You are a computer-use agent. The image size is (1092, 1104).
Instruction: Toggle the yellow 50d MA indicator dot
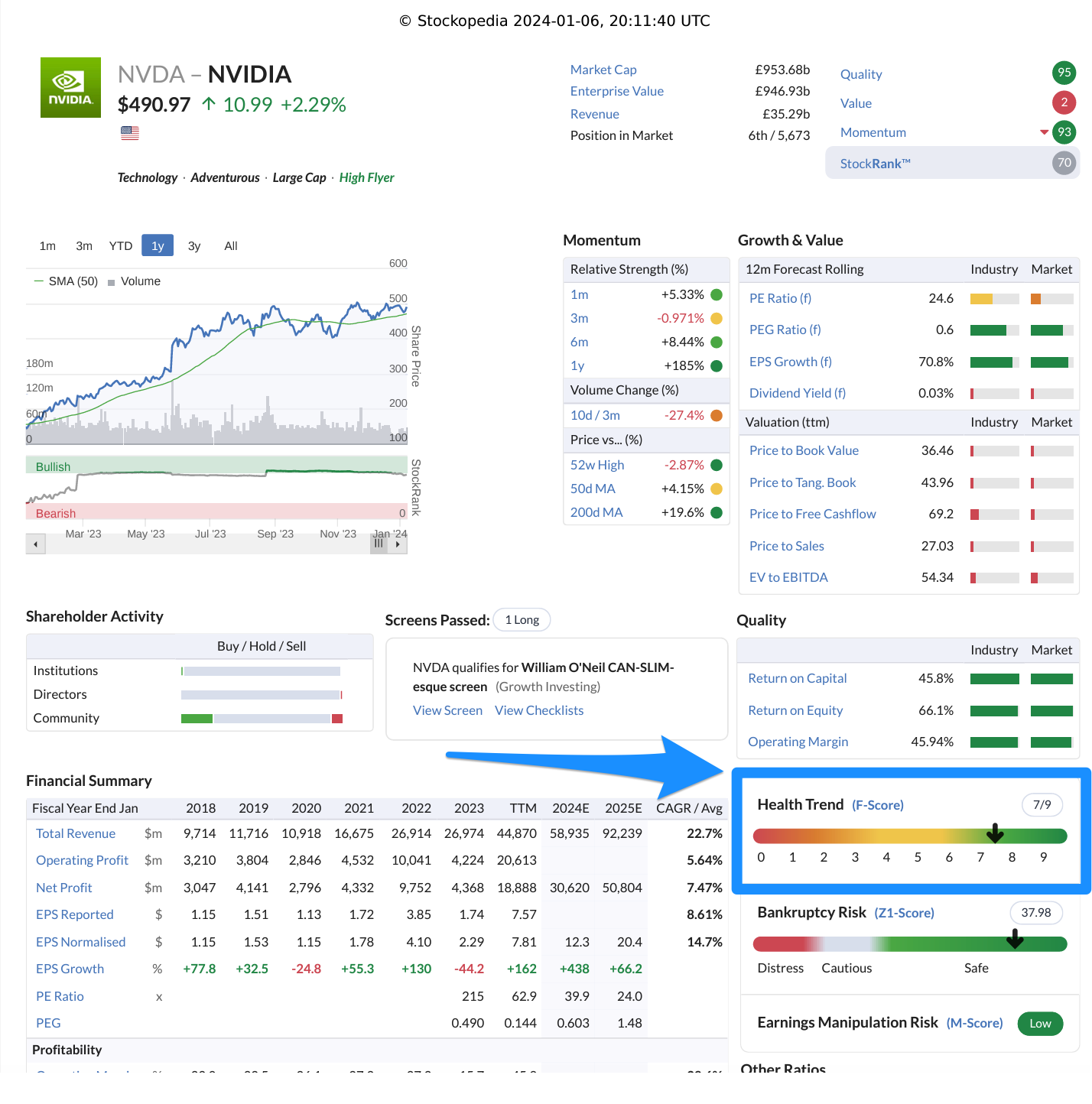click(716, 489)
